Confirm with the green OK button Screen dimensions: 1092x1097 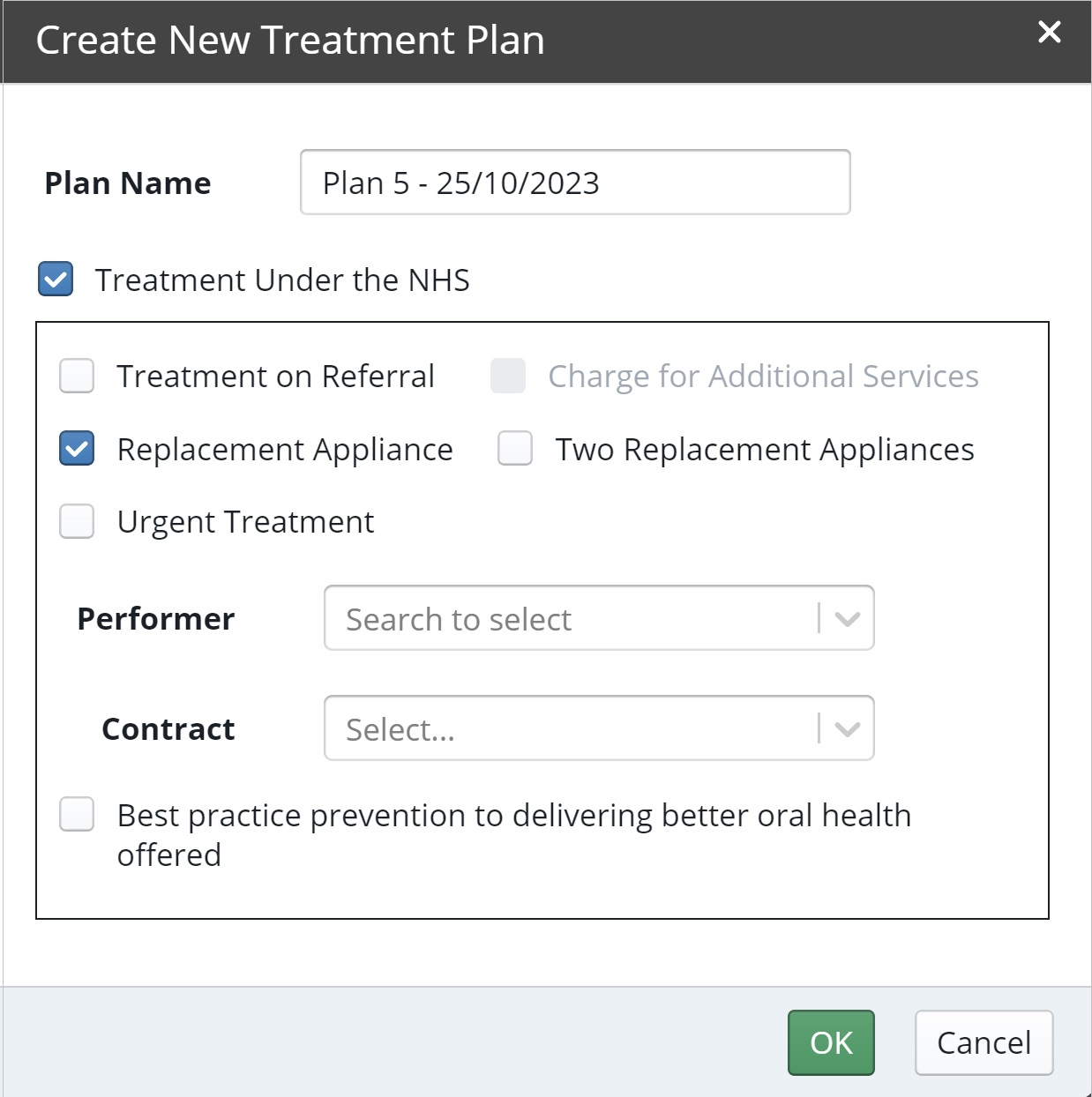click(x=831, y=1042)
